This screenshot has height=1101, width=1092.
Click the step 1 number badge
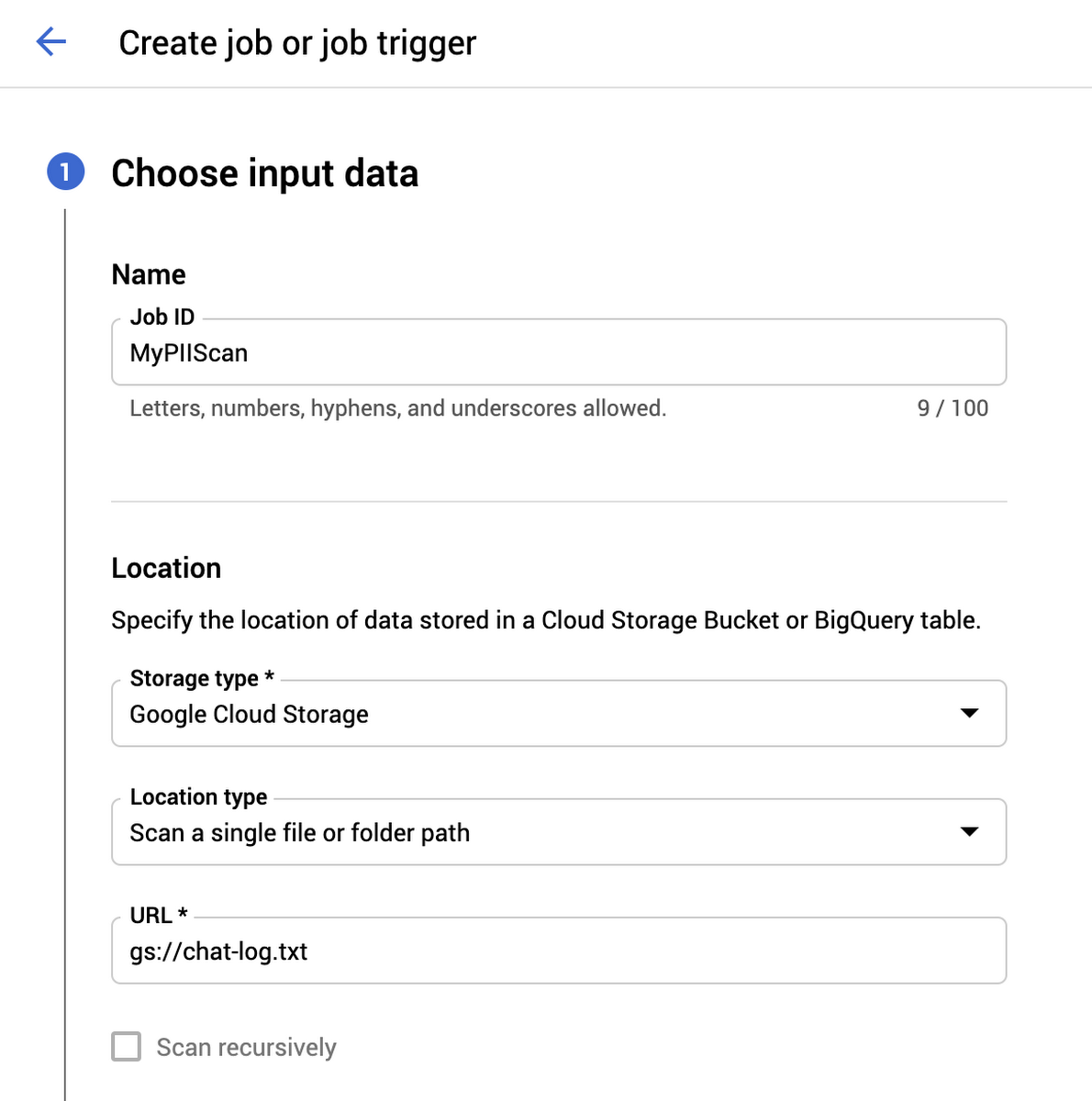[x=65, y=172]
